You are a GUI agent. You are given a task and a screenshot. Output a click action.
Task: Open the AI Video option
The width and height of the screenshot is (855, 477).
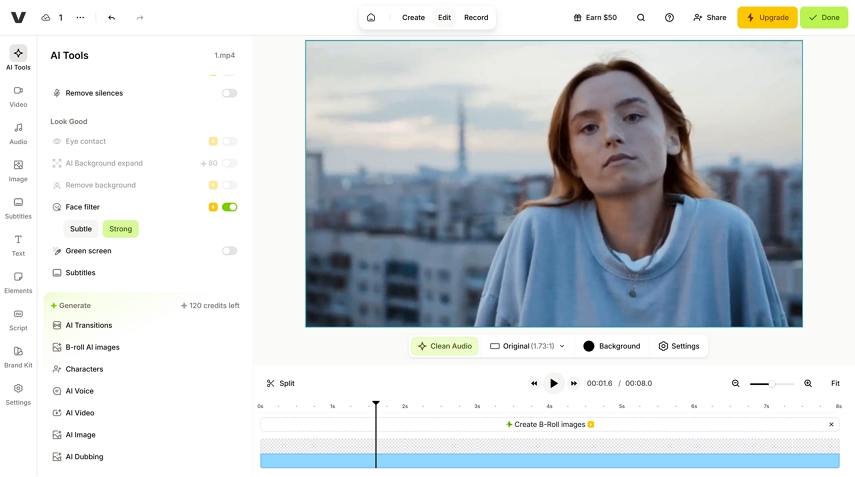coord(73,413)
